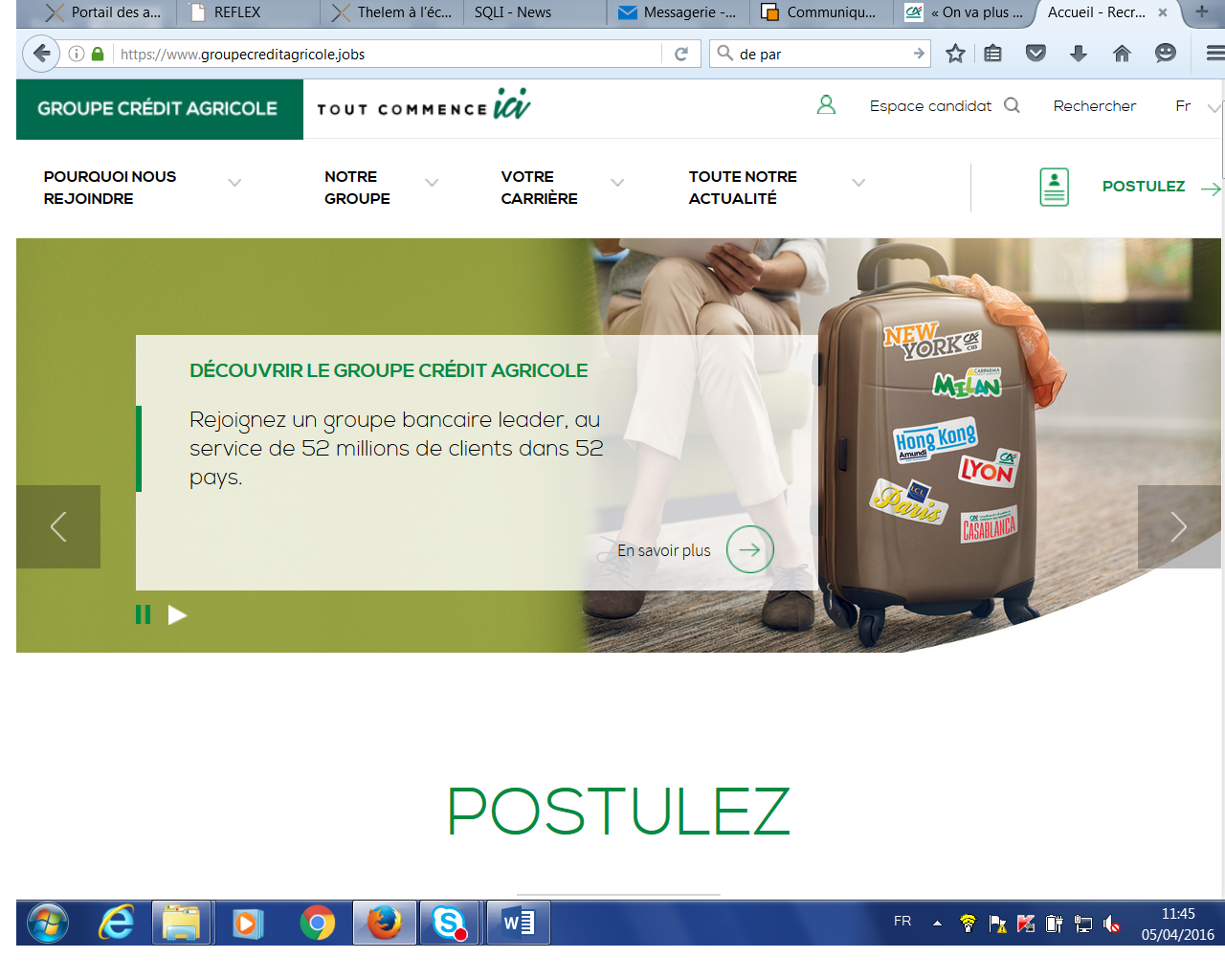Viewport: 1225px width, 980px height.
Task: Open media player taskbar icon
Action: point(248,923)
